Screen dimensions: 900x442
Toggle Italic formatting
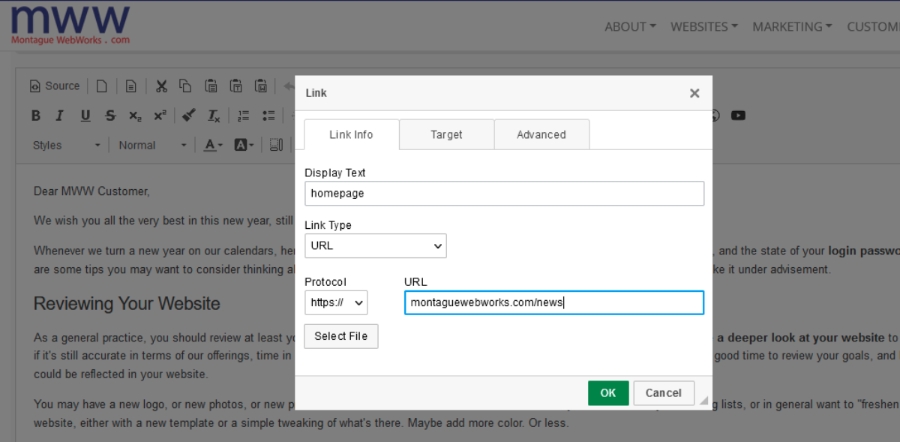click(60, 115)
